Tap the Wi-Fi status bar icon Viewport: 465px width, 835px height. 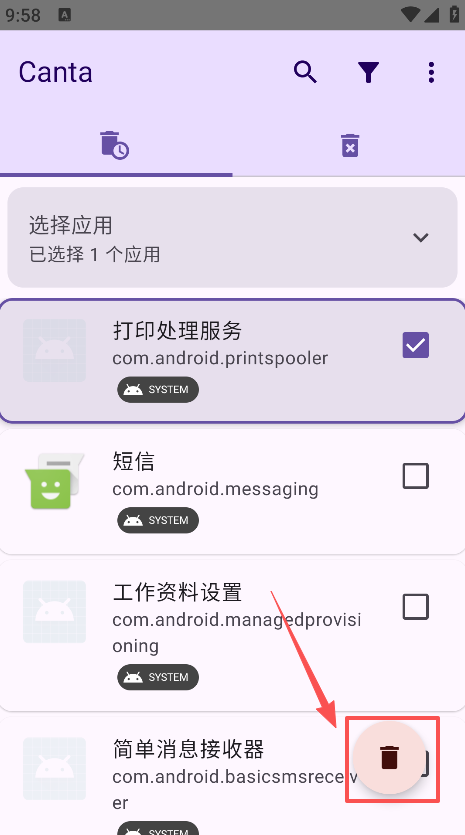411,14
